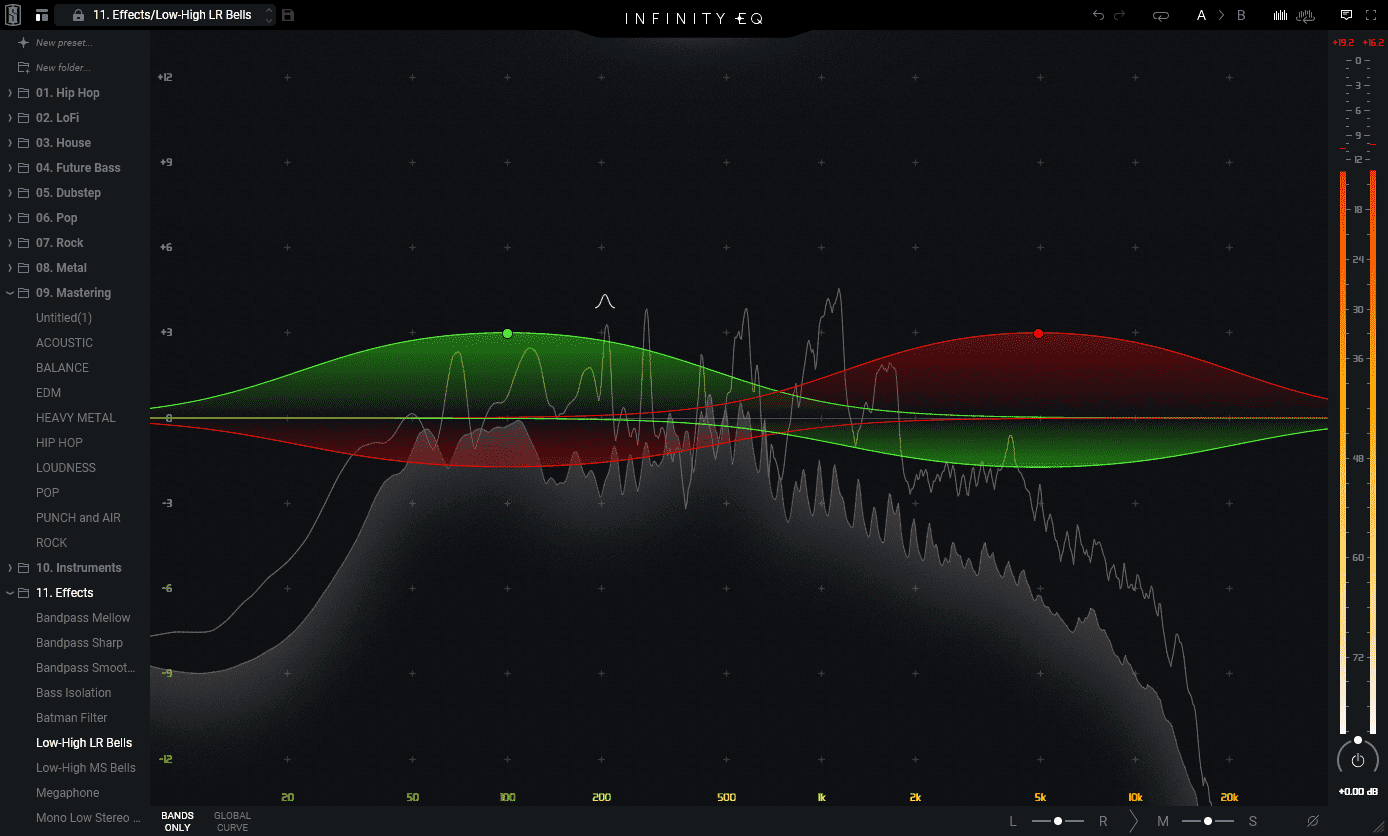Collapse the 09. Mastering folder
The image size is (1388, 836).
(10, 293)
